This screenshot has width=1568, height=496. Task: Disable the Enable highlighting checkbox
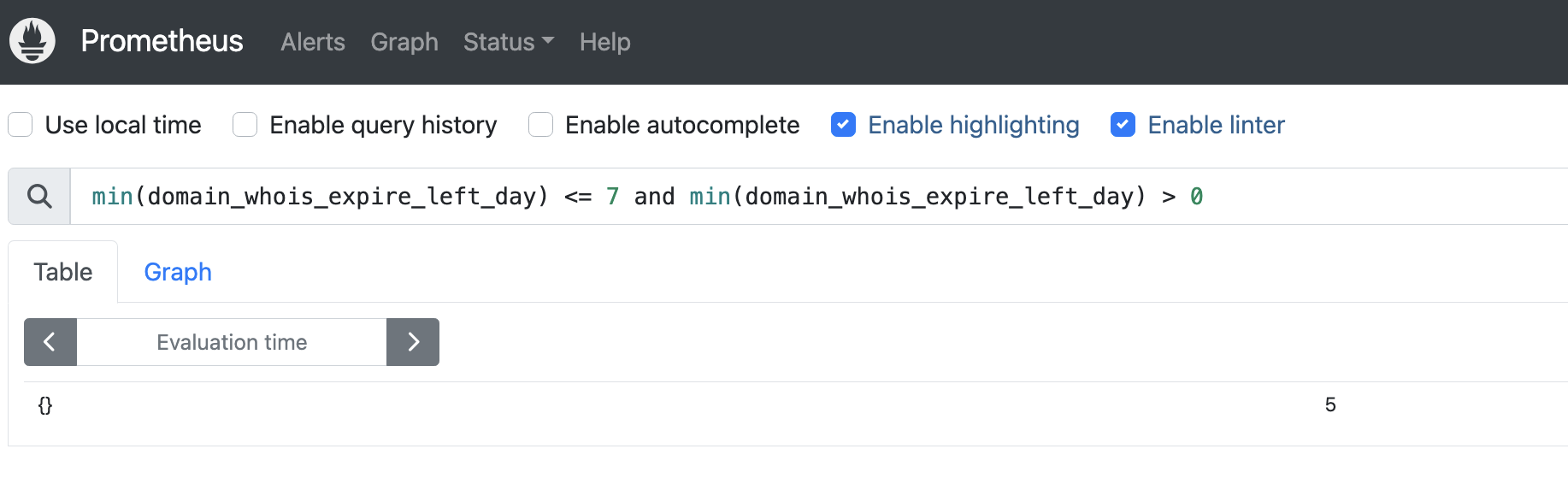(843, 125)
